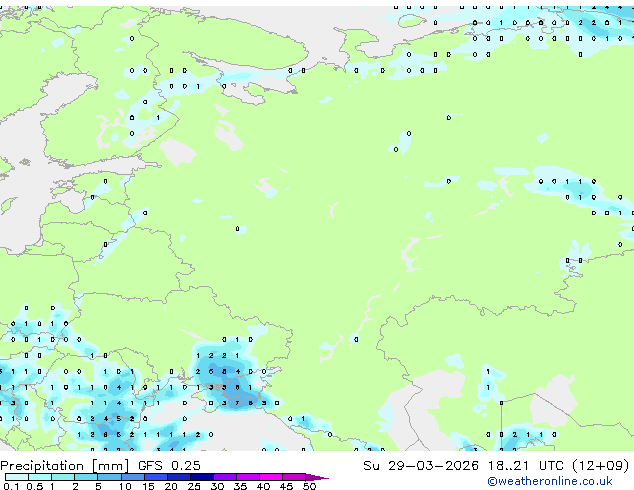Image resolution: width=634 pixels, height=490 pixels.
Task: Select the 30–35 mm purple legend segment
Action: [225, 477]
